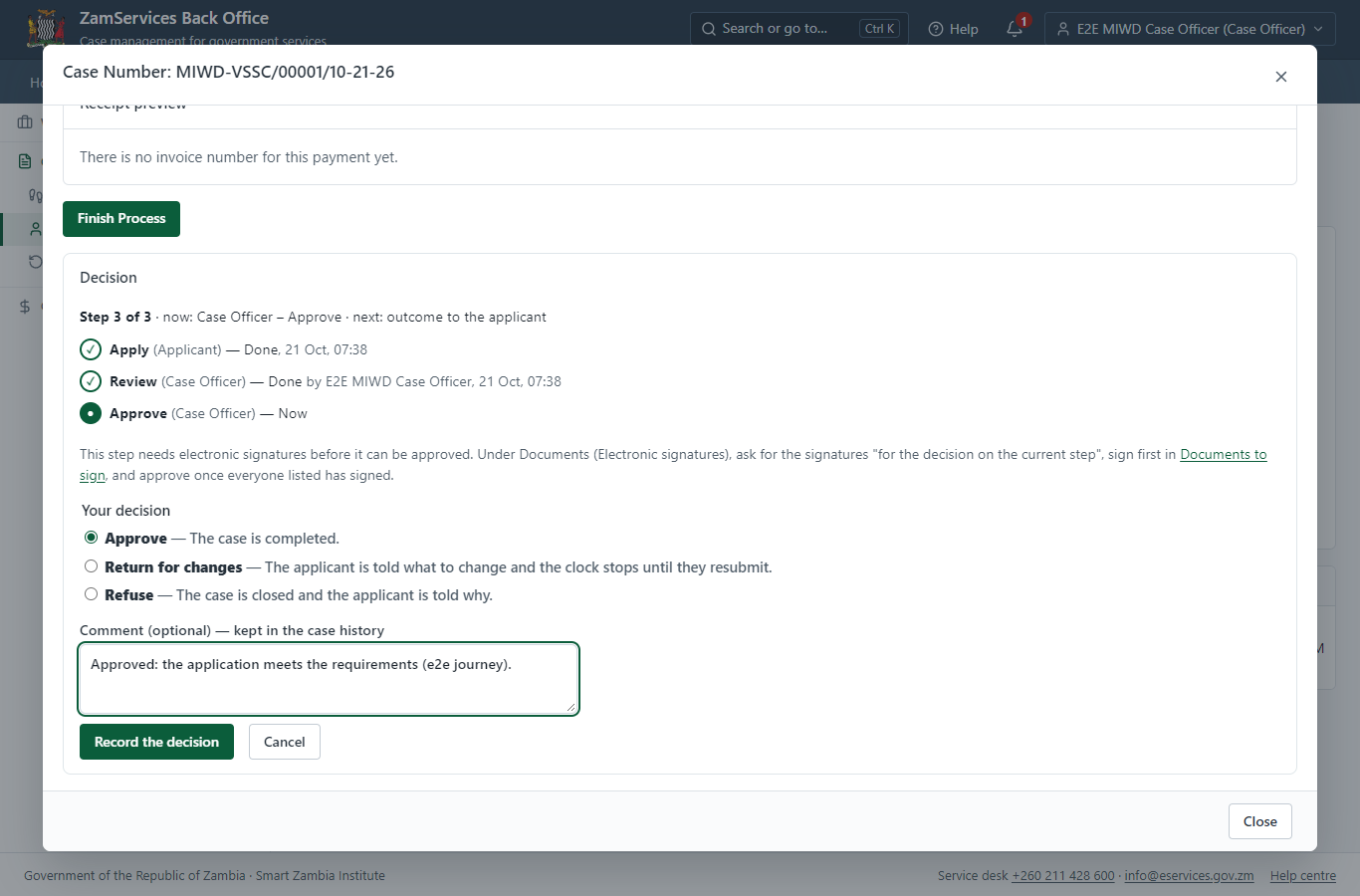Click the checkmark icon beside the Apply step
Viewport: 1360px width, 896px height.
[x=91, y=349]
